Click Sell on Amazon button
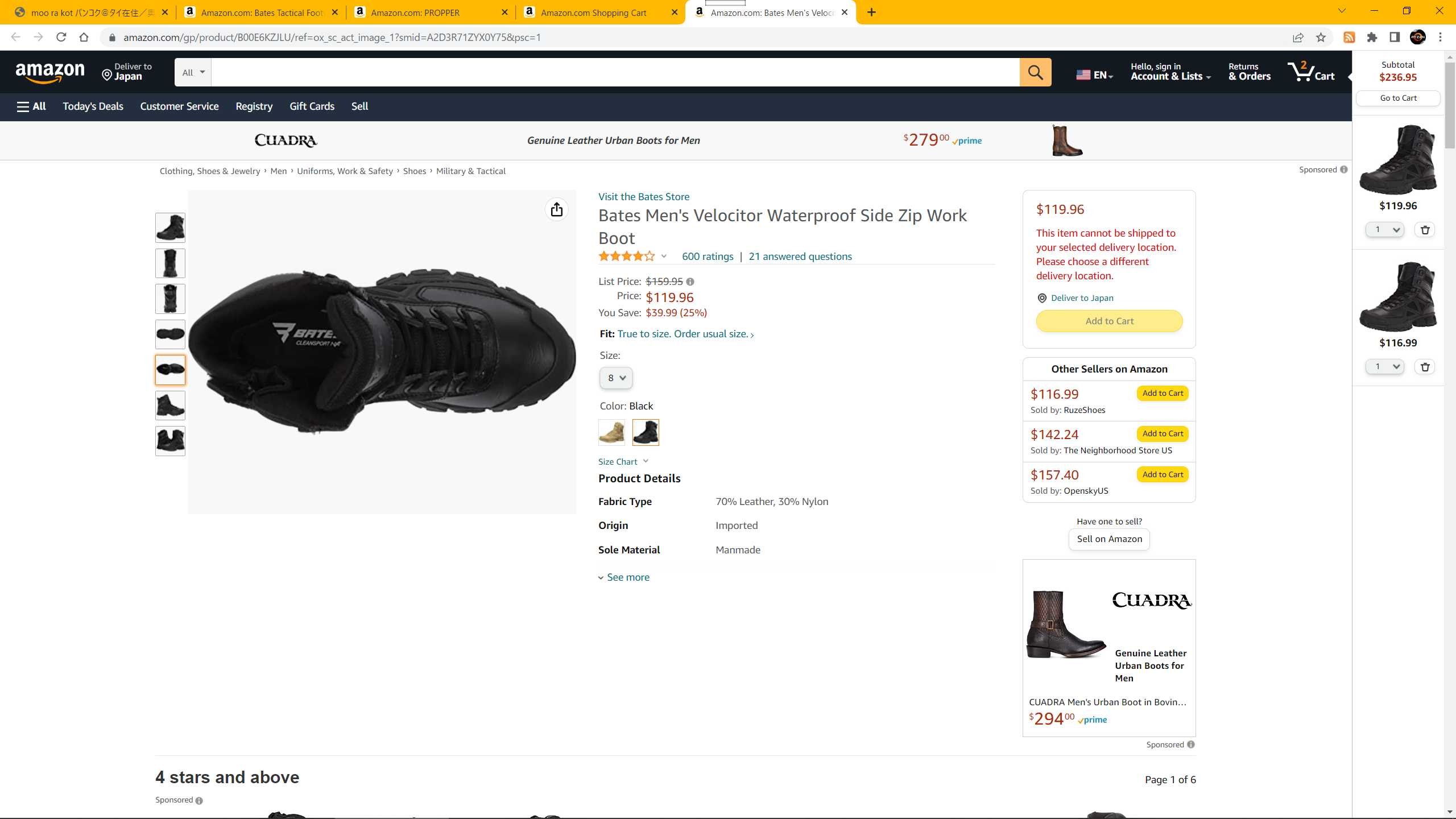 coord(1109,539)
